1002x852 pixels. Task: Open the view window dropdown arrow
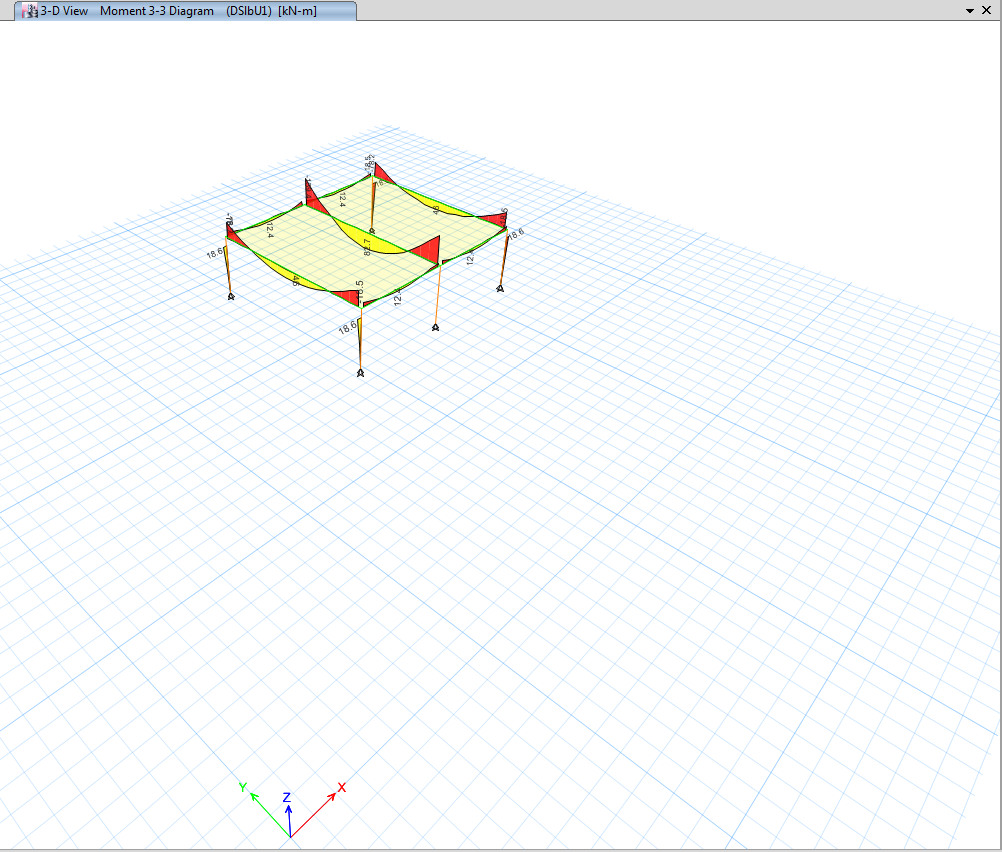(x=969, y=11)
